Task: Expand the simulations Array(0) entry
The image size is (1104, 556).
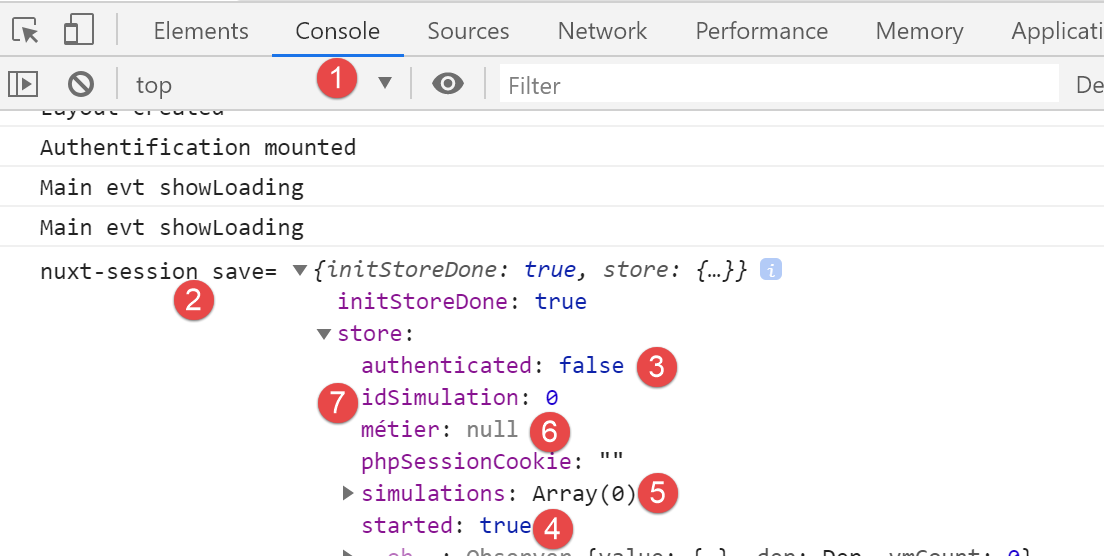Action: (x=348, y=493)
